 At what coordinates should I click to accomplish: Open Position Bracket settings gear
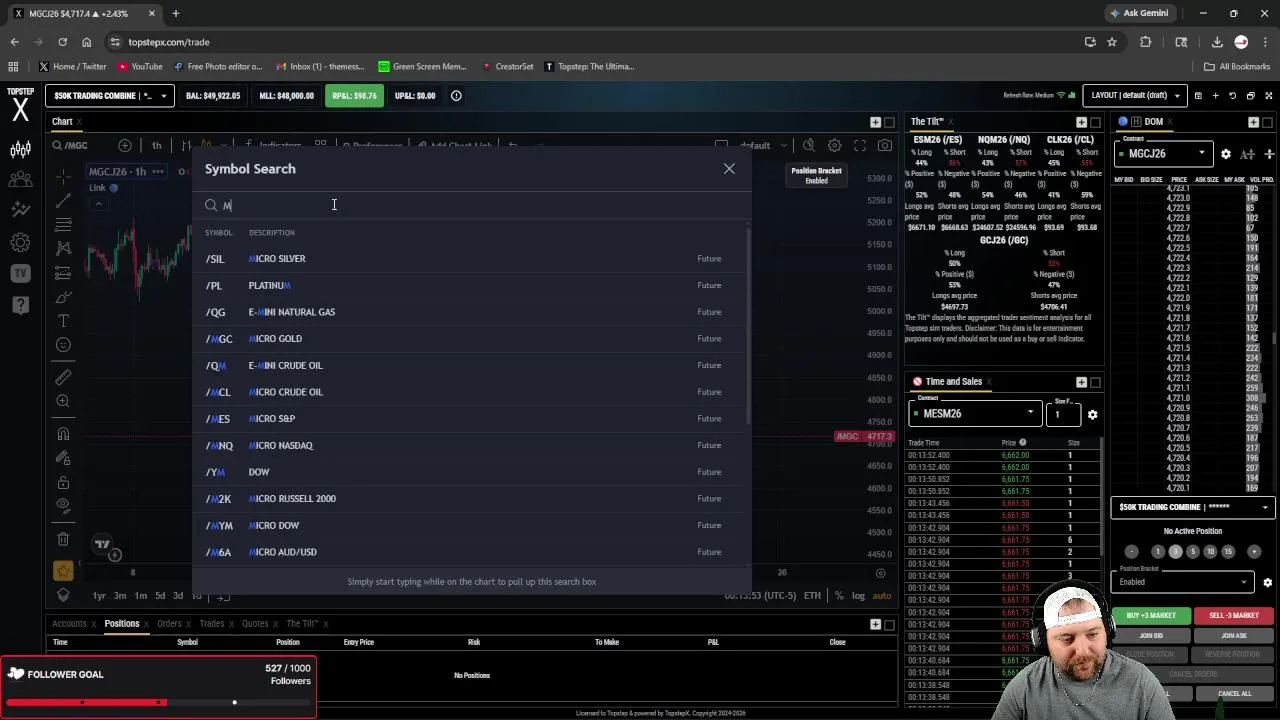1267,582
